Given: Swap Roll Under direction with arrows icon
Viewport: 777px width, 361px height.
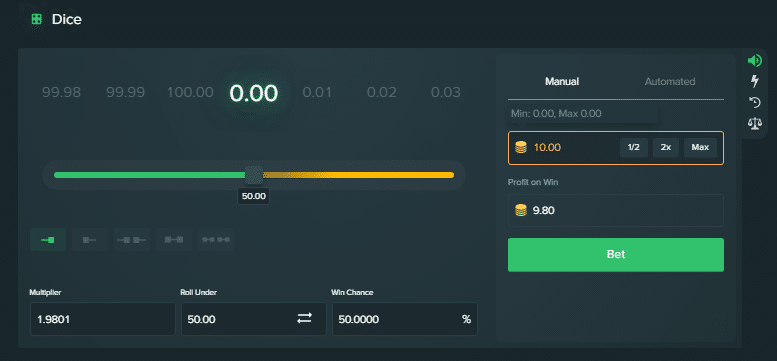Looking at the screenshot, I should click(304, 318).
